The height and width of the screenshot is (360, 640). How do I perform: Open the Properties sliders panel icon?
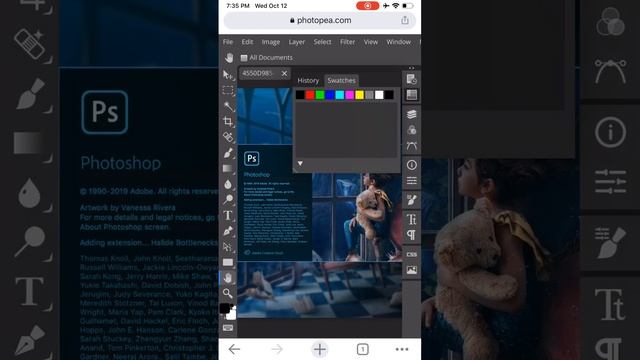[411, 180]
